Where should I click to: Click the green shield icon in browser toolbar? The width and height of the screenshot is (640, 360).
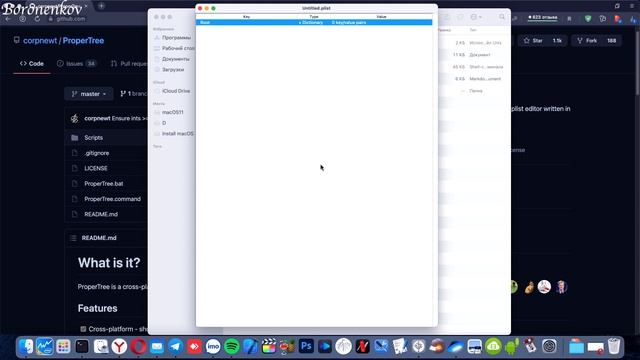pos(588,18)
